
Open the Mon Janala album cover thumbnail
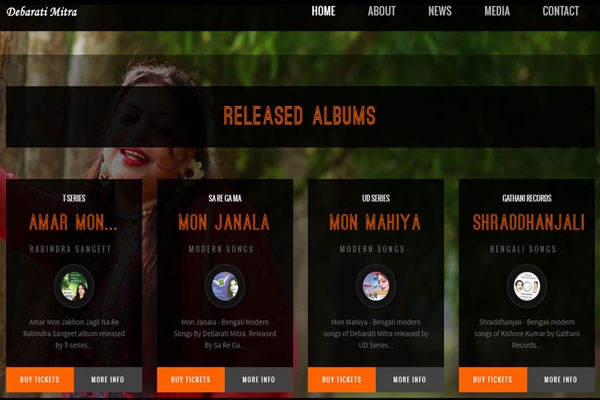(x=225, y=286)
